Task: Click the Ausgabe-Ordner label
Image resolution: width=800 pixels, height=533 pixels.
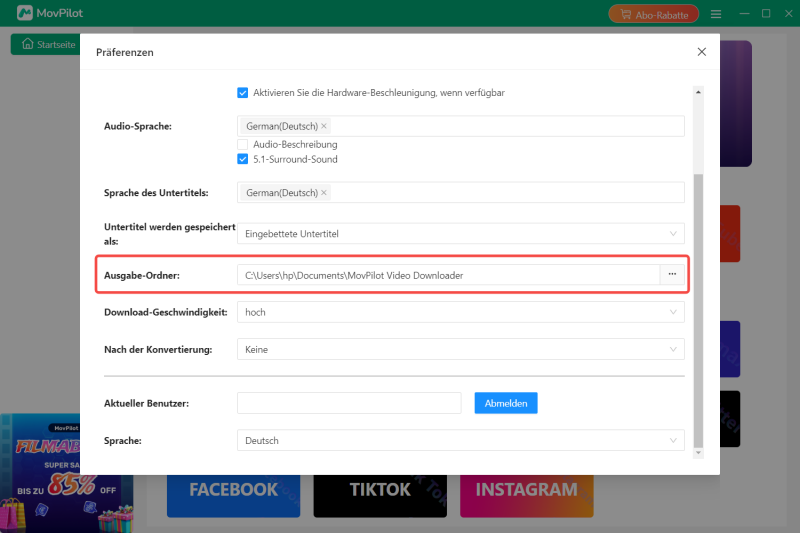Action: (142, 275)
